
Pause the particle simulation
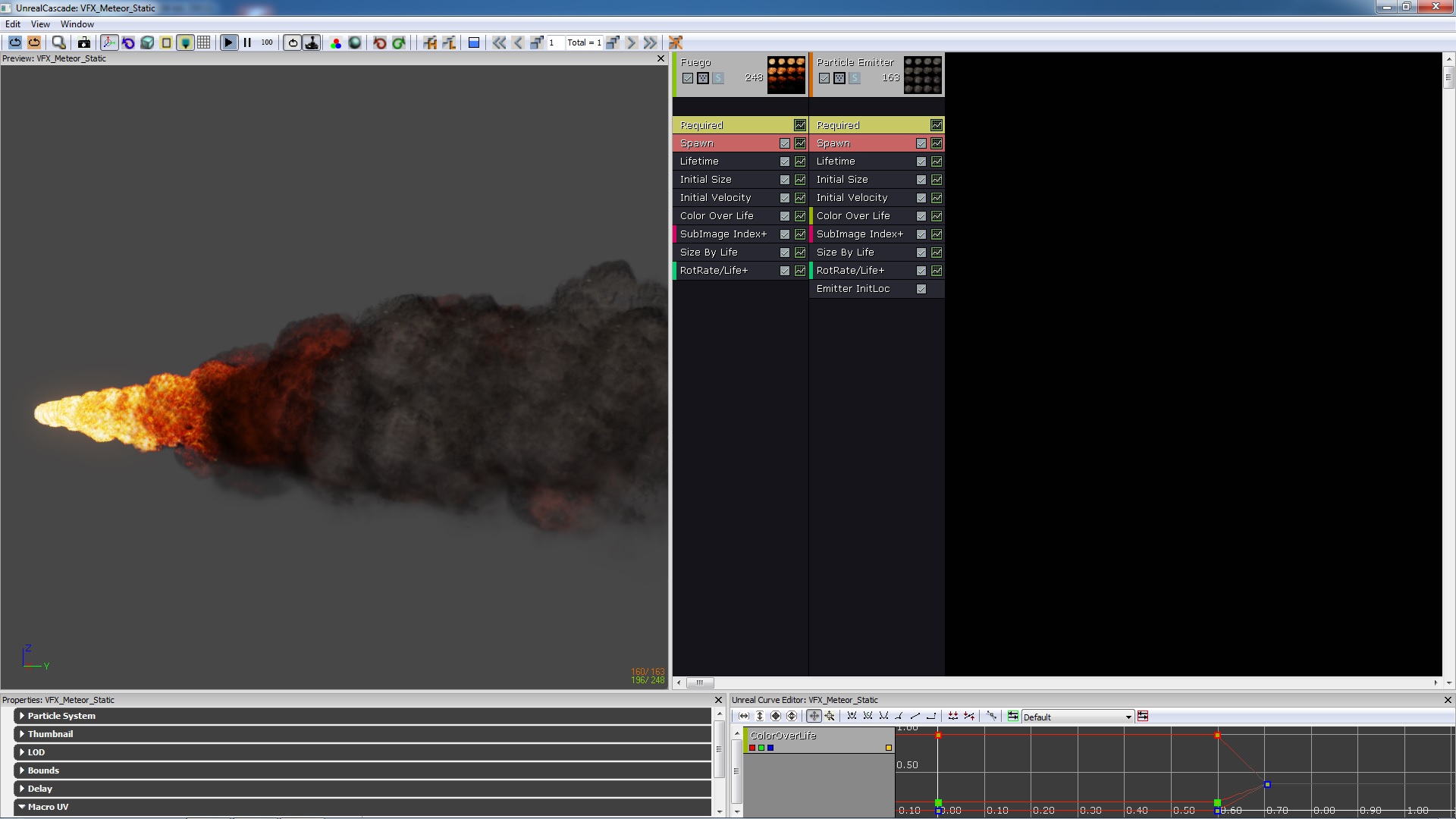click(x=247, y=42)
